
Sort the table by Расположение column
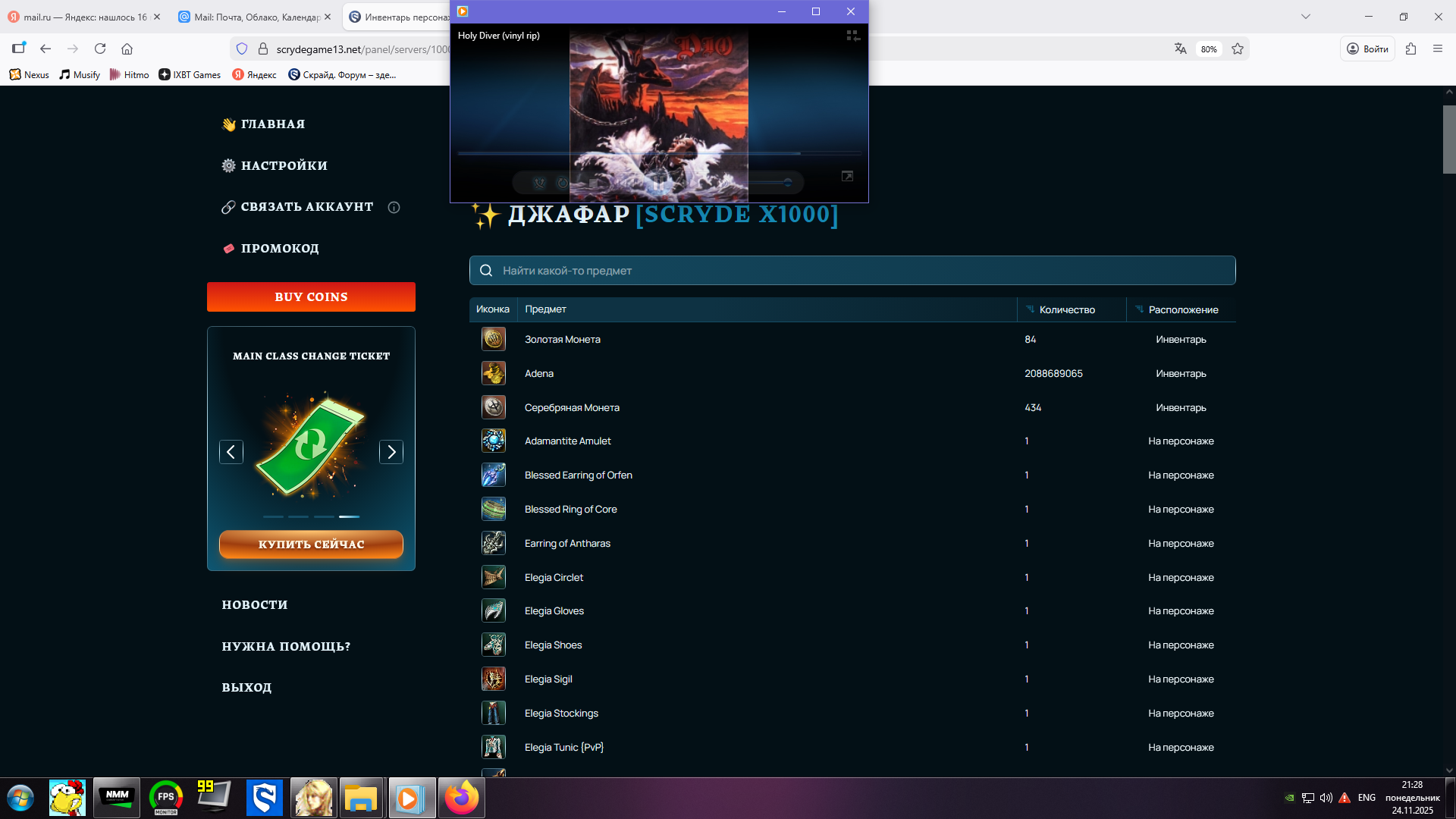point(1182,309)
